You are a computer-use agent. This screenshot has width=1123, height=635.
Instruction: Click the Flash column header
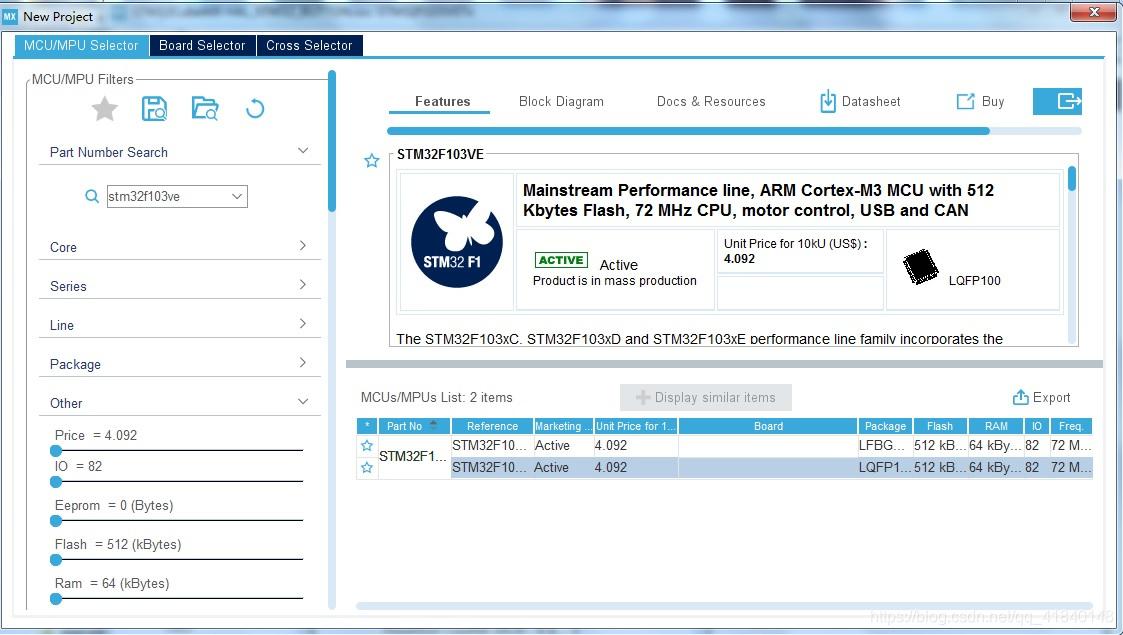[x=940, y=426]
